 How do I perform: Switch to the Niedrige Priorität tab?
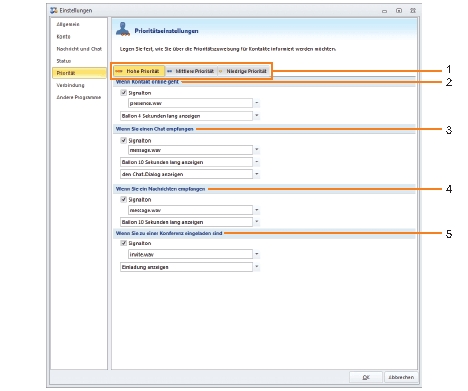[x=243, y=71]
